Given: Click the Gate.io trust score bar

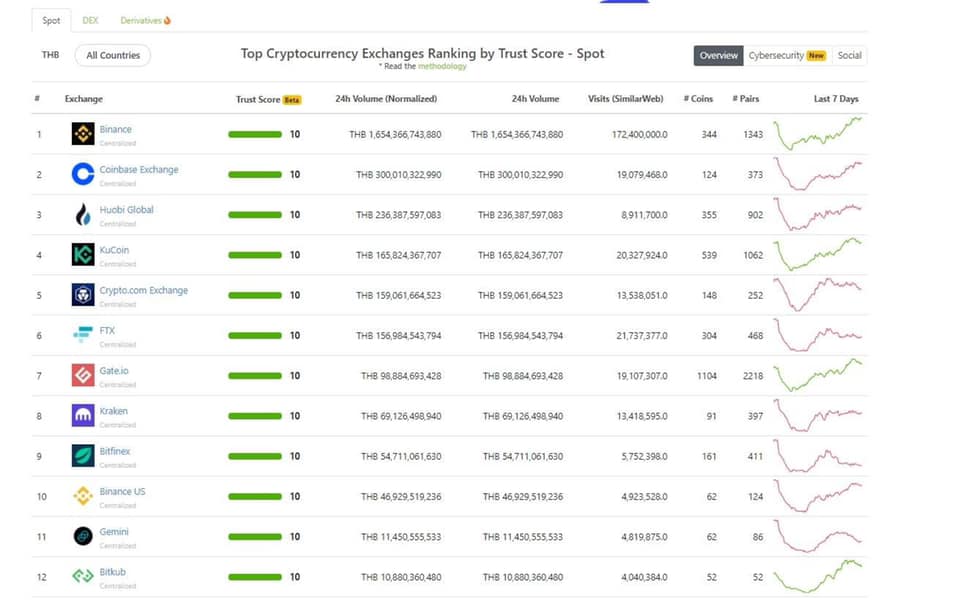Looking at the screenshot, I should 255,375.
